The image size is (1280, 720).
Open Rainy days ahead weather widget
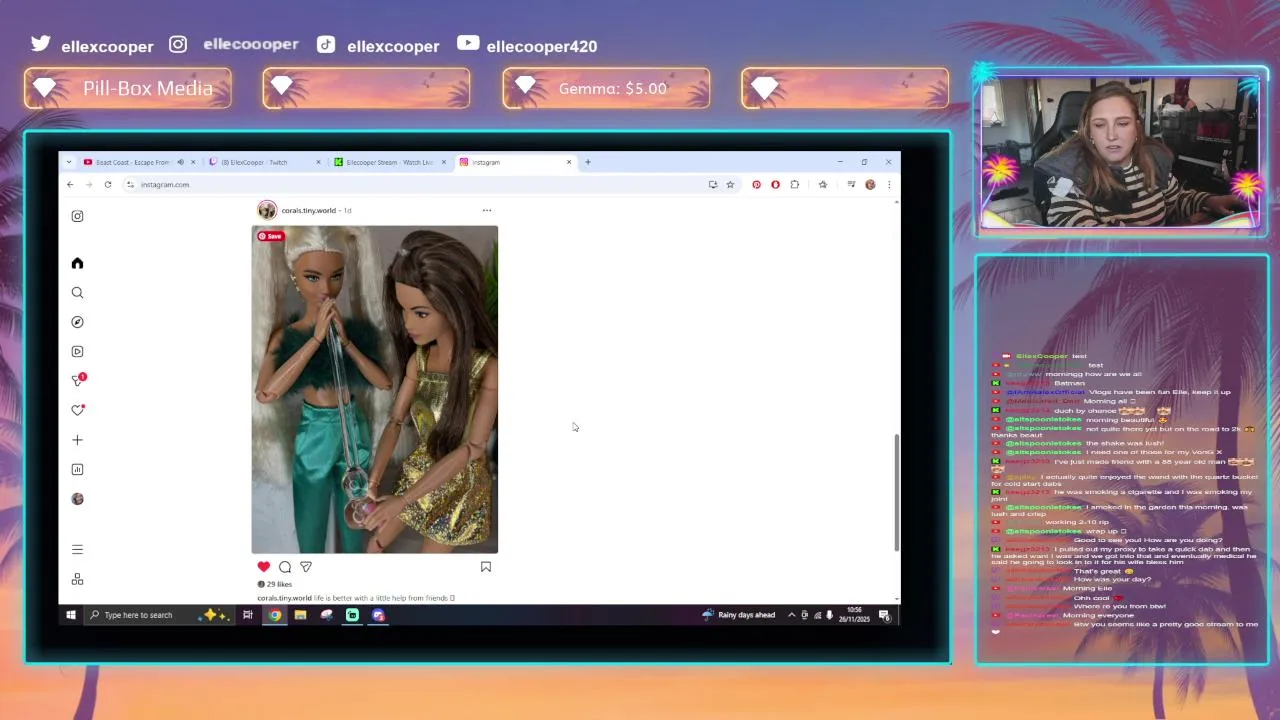click(739, 615)
